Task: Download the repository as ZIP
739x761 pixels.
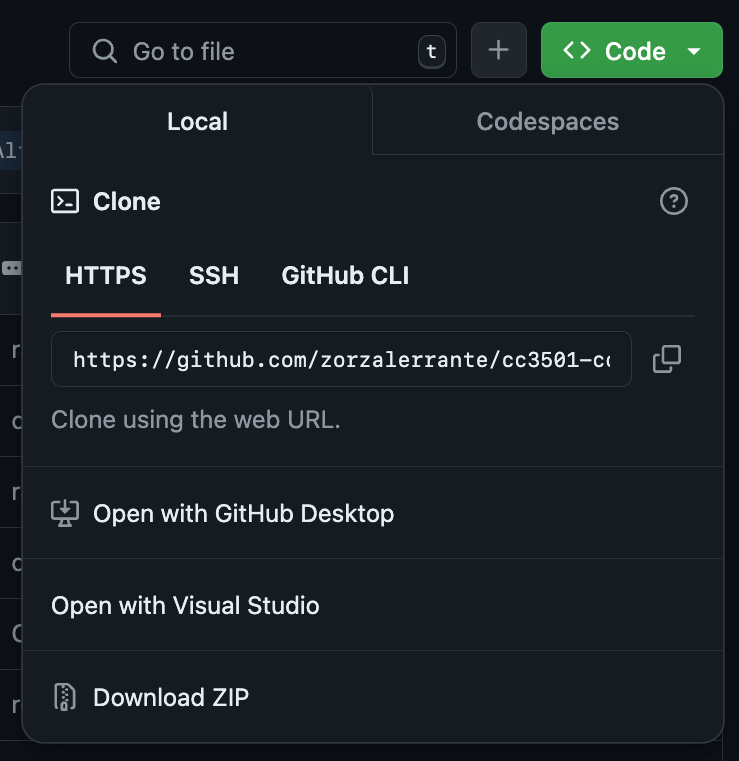Action: tap(171, 697)
